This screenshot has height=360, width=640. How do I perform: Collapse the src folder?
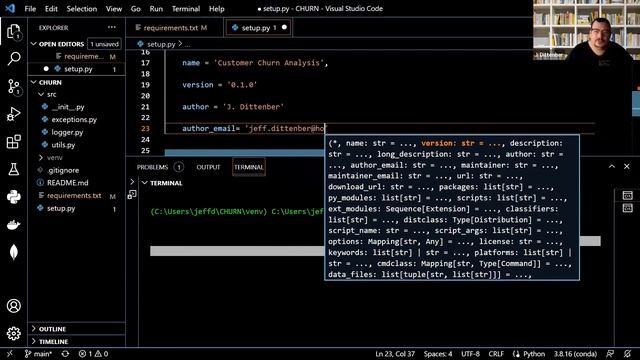41,94
